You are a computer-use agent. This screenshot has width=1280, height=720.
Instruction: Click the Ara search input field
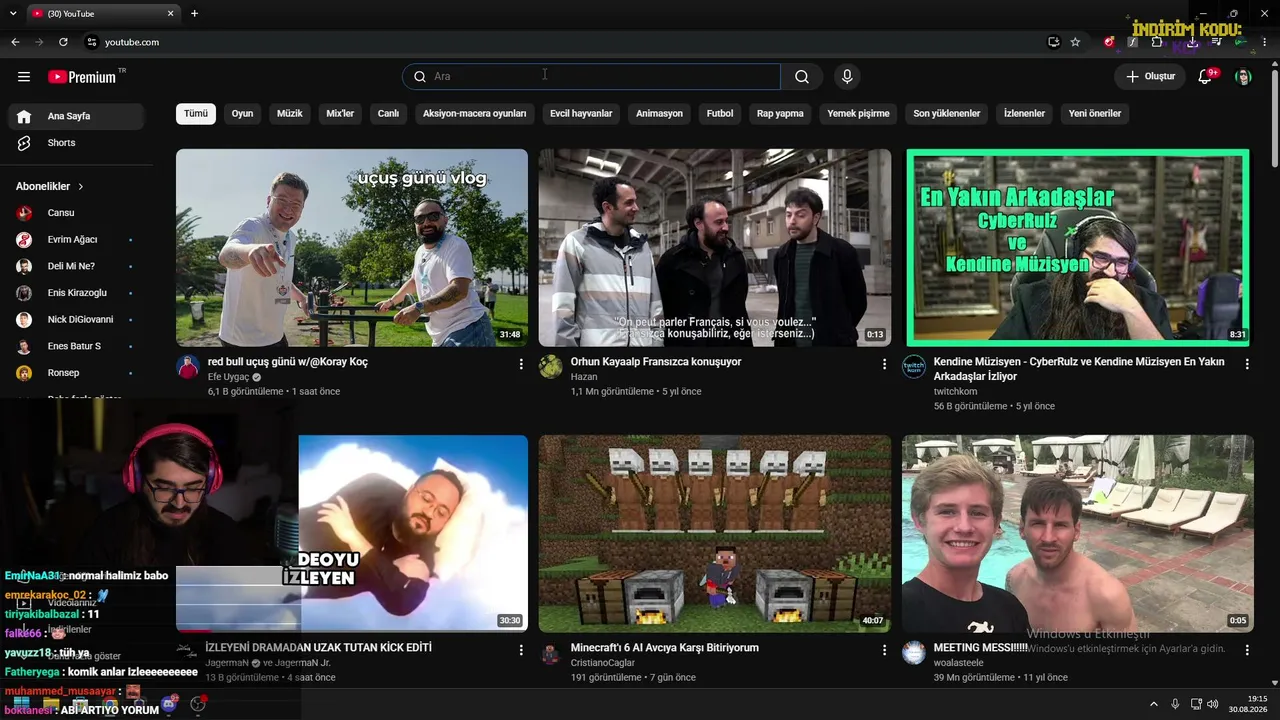click(x=592, y=77)
